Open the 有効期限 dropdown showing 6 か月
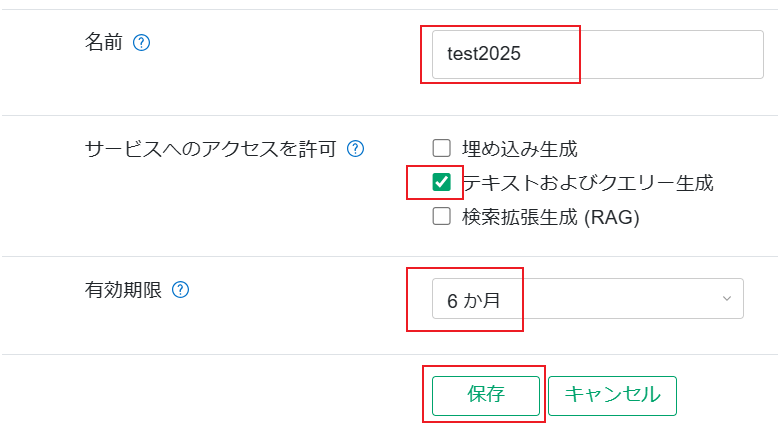This screenshot has width=778, height=423. tap(587, 298)
